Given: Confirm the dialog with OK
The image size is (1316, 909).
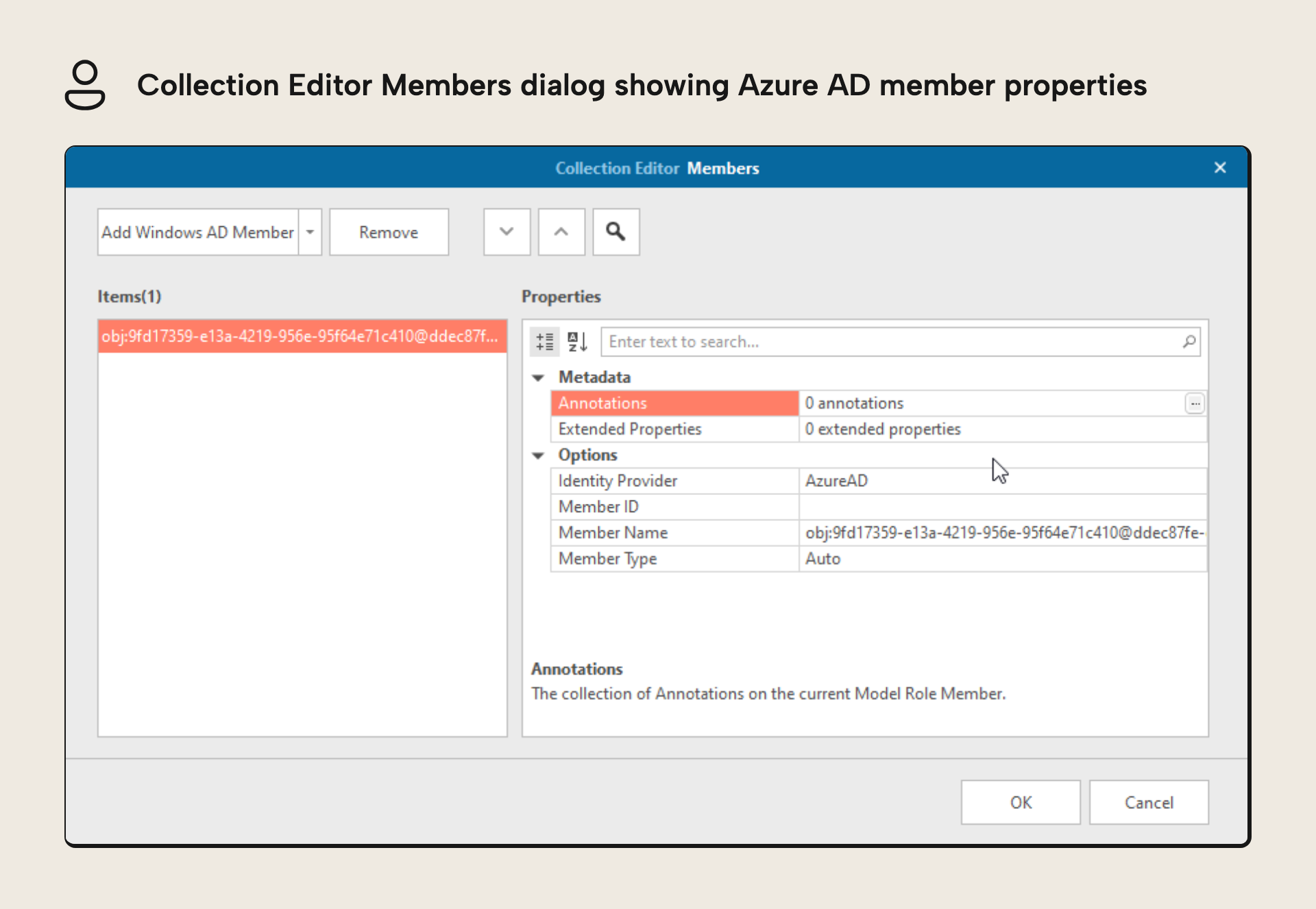Looking at the screenshot, I should point(1021,802).
